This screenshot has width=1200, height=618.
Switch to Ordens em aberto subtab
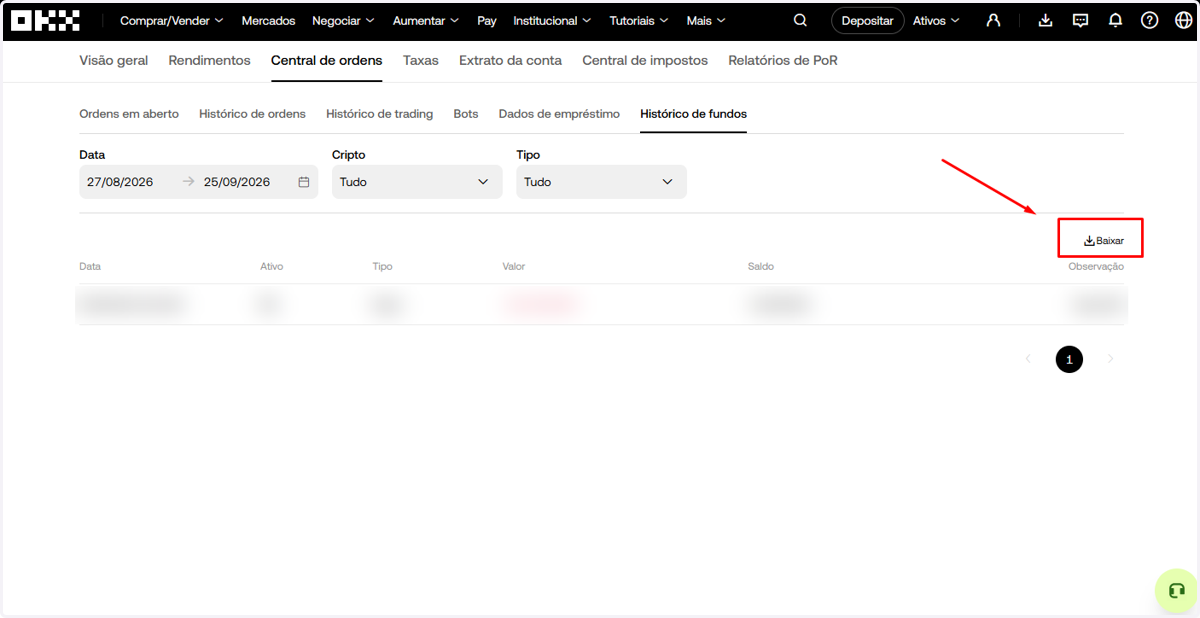(x=129, y=114)
